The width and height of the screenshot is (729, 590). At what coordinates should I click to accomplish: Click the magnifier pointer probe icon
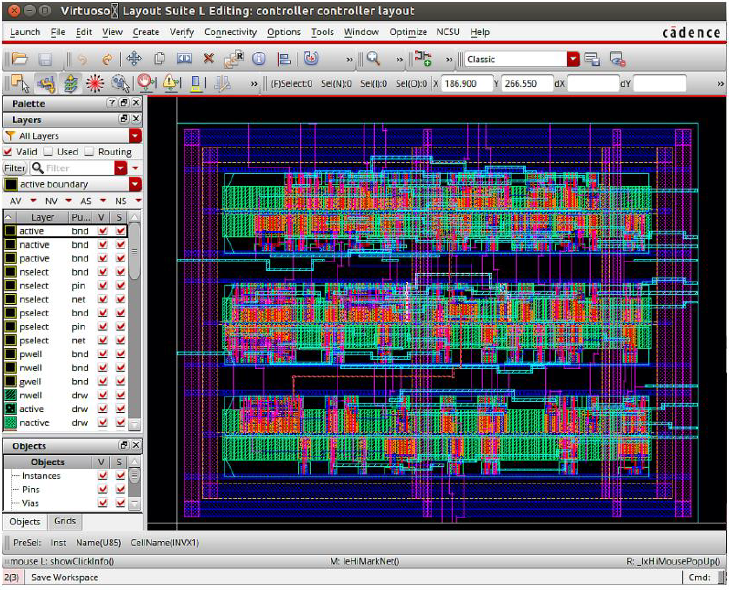tap(120, 84)
